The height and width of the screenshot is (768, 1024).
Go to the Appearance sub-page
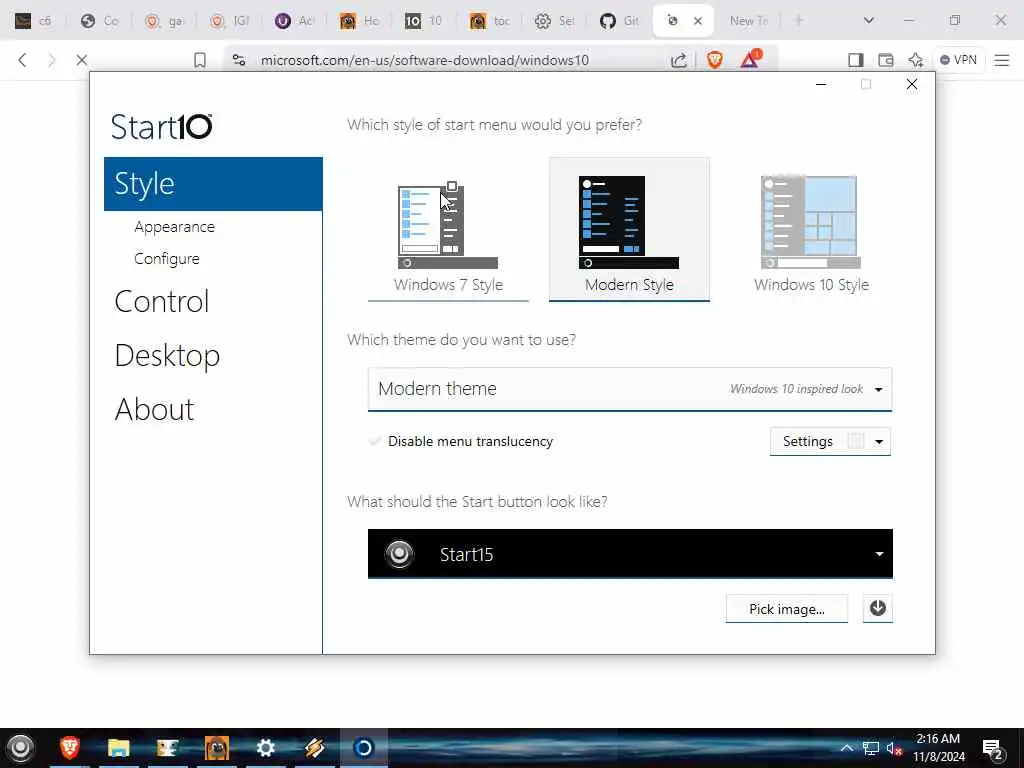pyautogui.click(x=174, y=227)
